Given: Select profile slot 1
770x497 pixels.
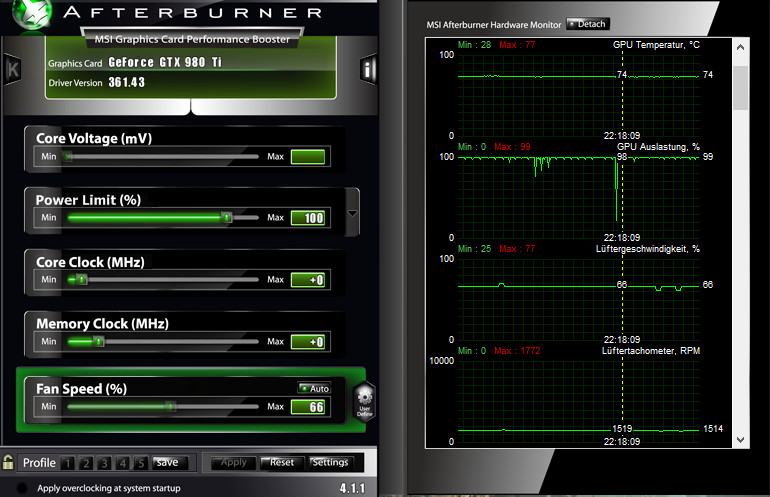Looking at the screenshot, I should pos(68,463).
